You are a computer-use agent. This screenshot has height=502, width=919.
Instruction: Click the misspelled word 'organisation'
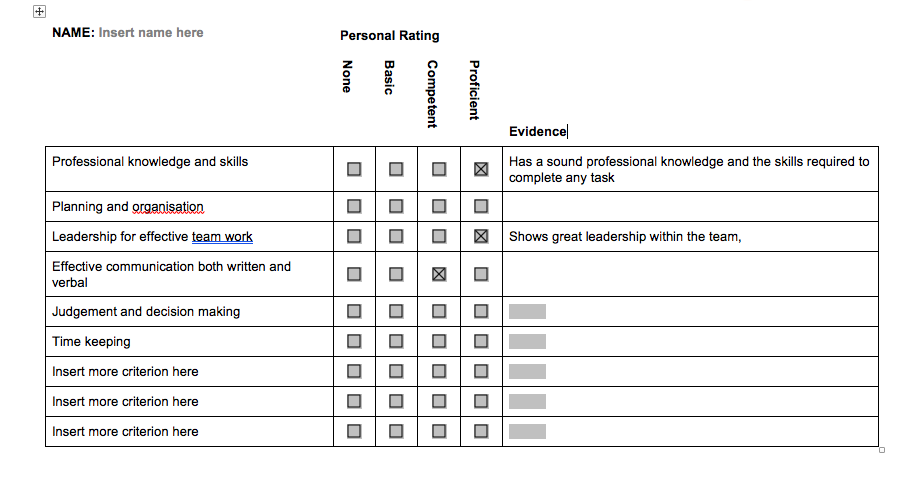click(168, 207)
